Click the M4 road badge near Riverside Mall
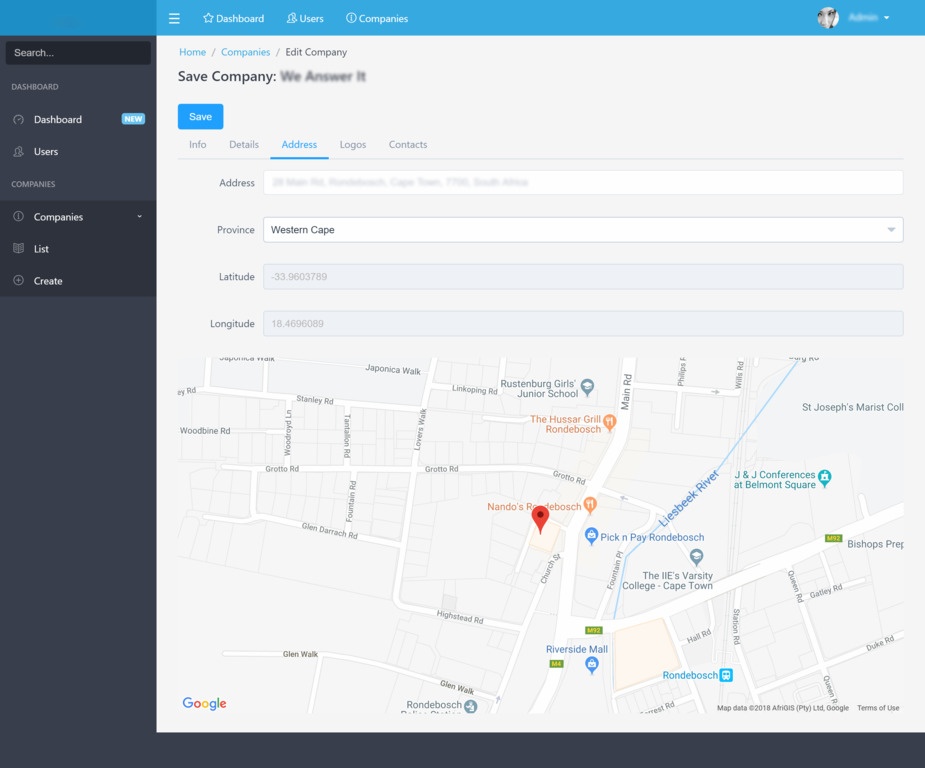Viewport: 925px width, 768px height. click(556, 664)
